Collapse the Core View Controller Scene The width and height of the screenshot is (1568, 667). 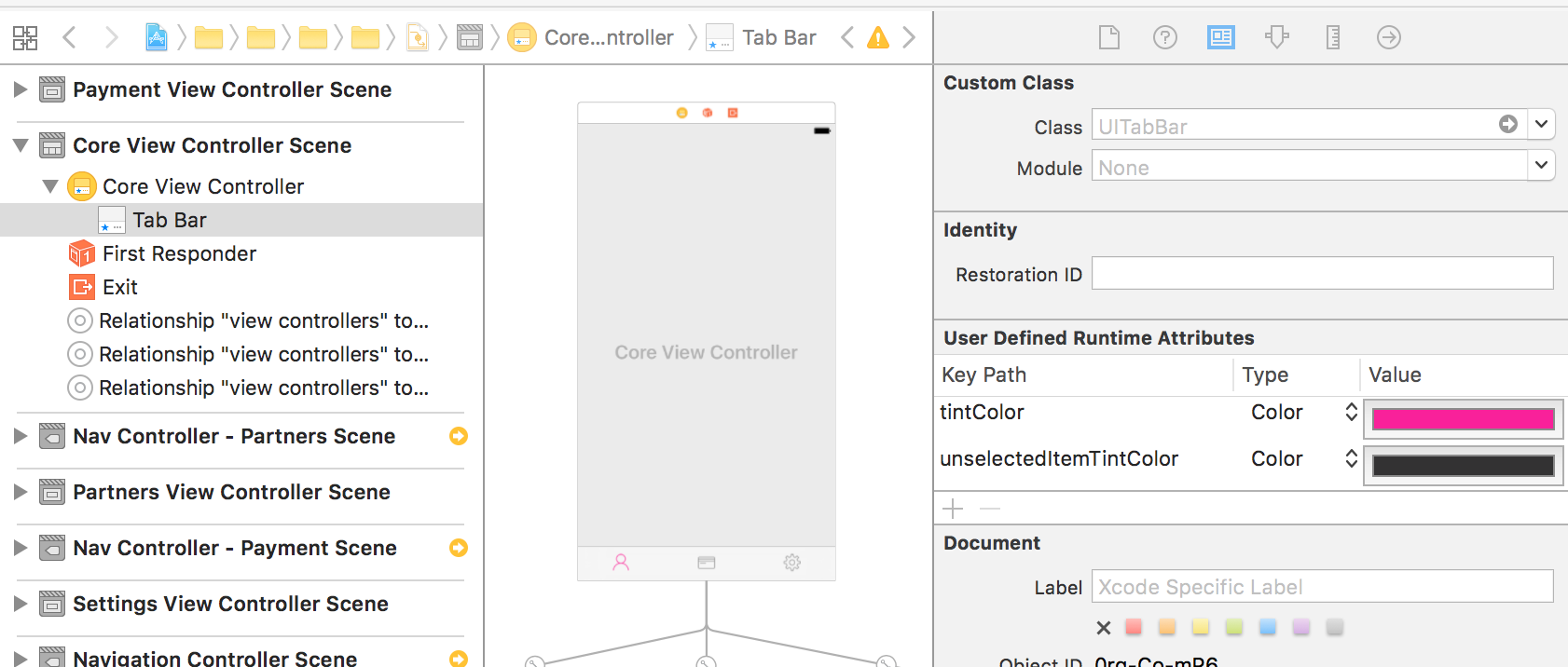tap(20, 145)
